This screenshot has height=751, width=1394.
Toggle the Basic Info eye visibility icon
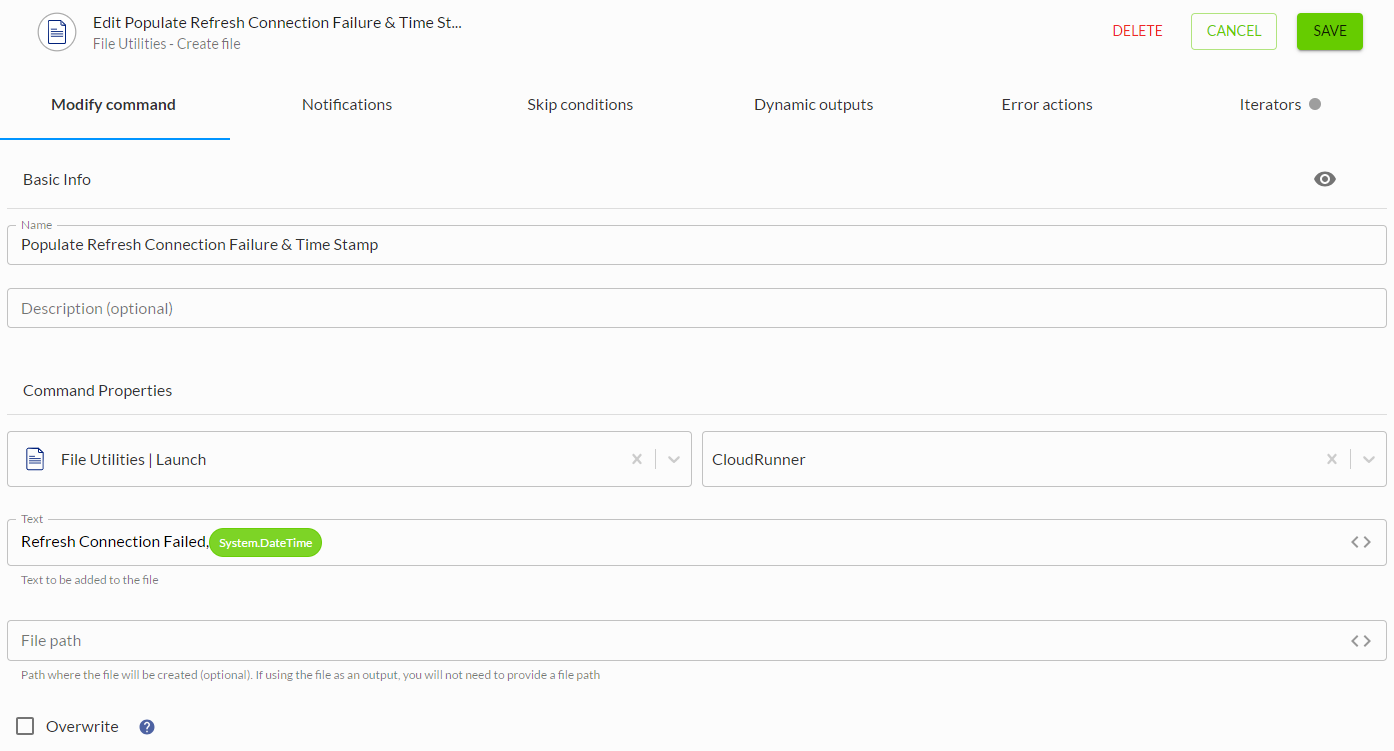[1325, 179]
